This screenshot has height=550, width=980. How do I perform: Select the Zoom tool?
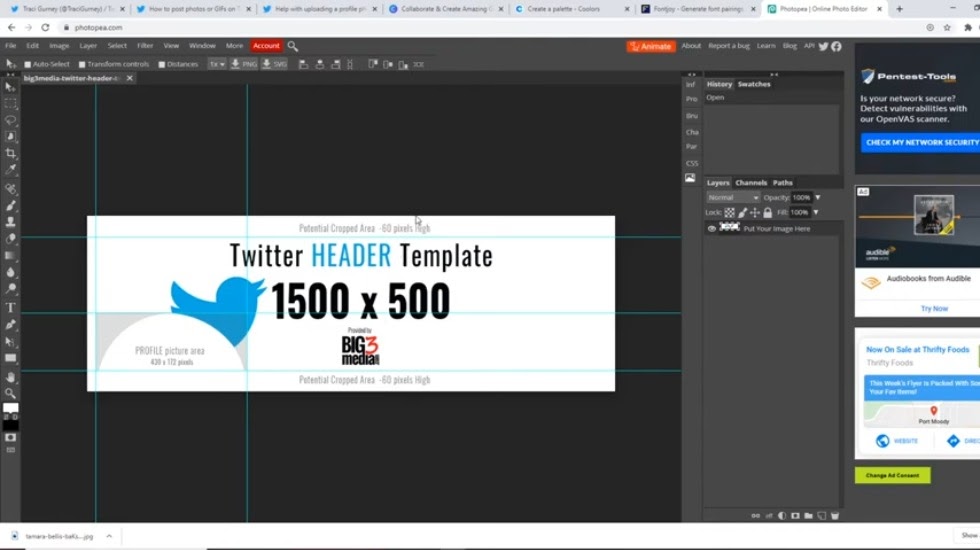[x=10, y=393]
